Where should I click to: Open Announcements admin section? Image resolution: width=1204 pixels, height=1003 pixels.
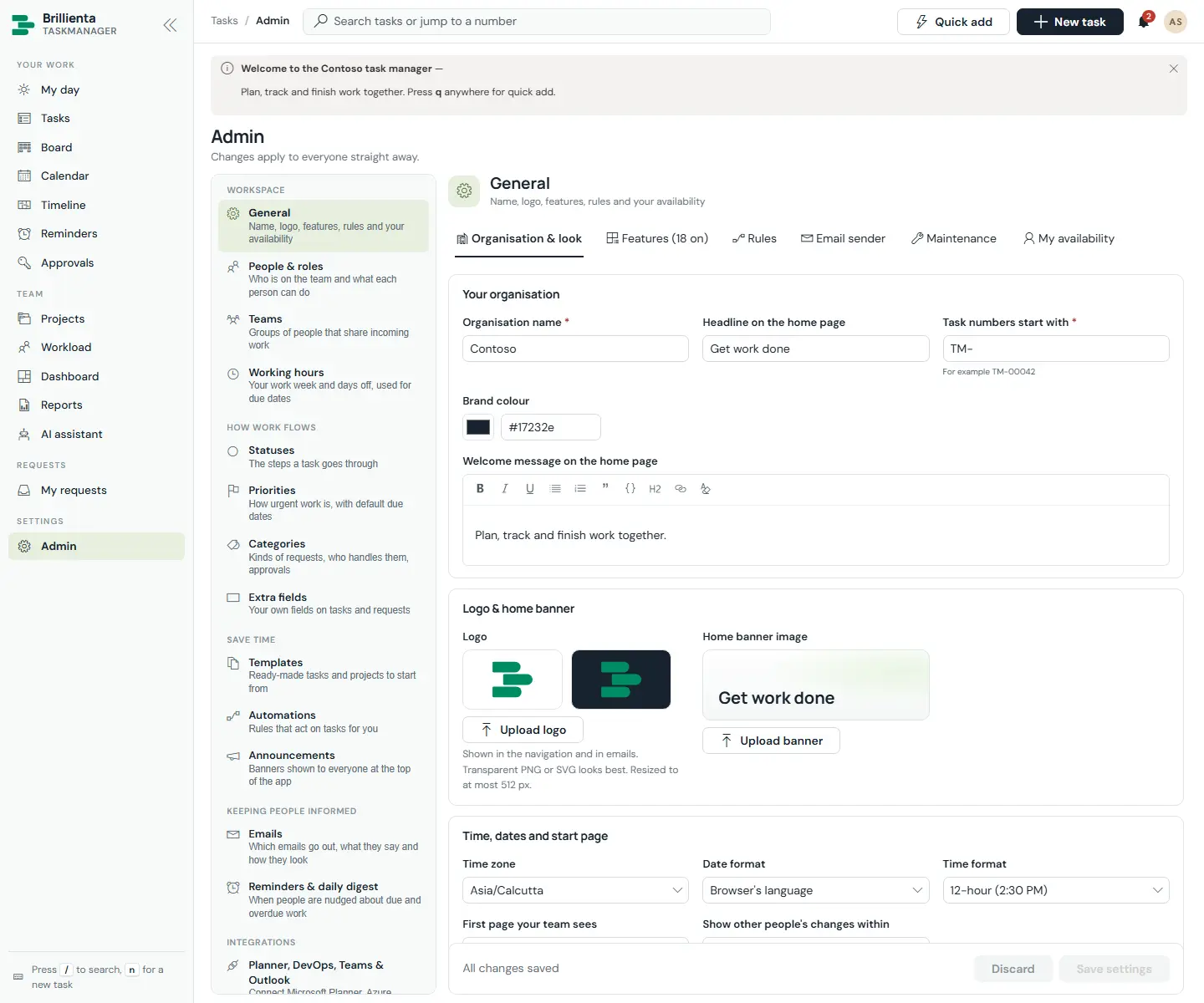(x=324, y=768)
